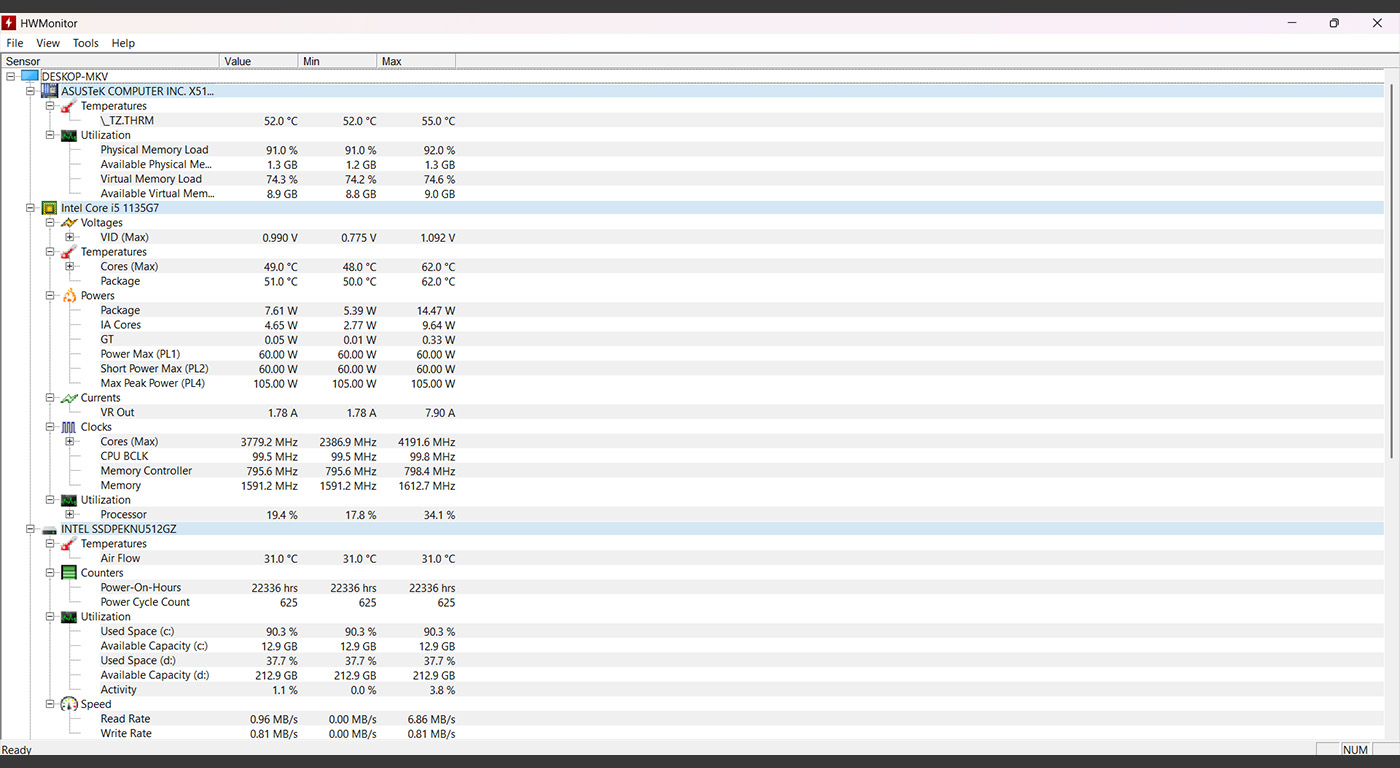The height and width of the screenshot is (768, 1400).
Task: Click the Max column header
Action: point(417,61)
